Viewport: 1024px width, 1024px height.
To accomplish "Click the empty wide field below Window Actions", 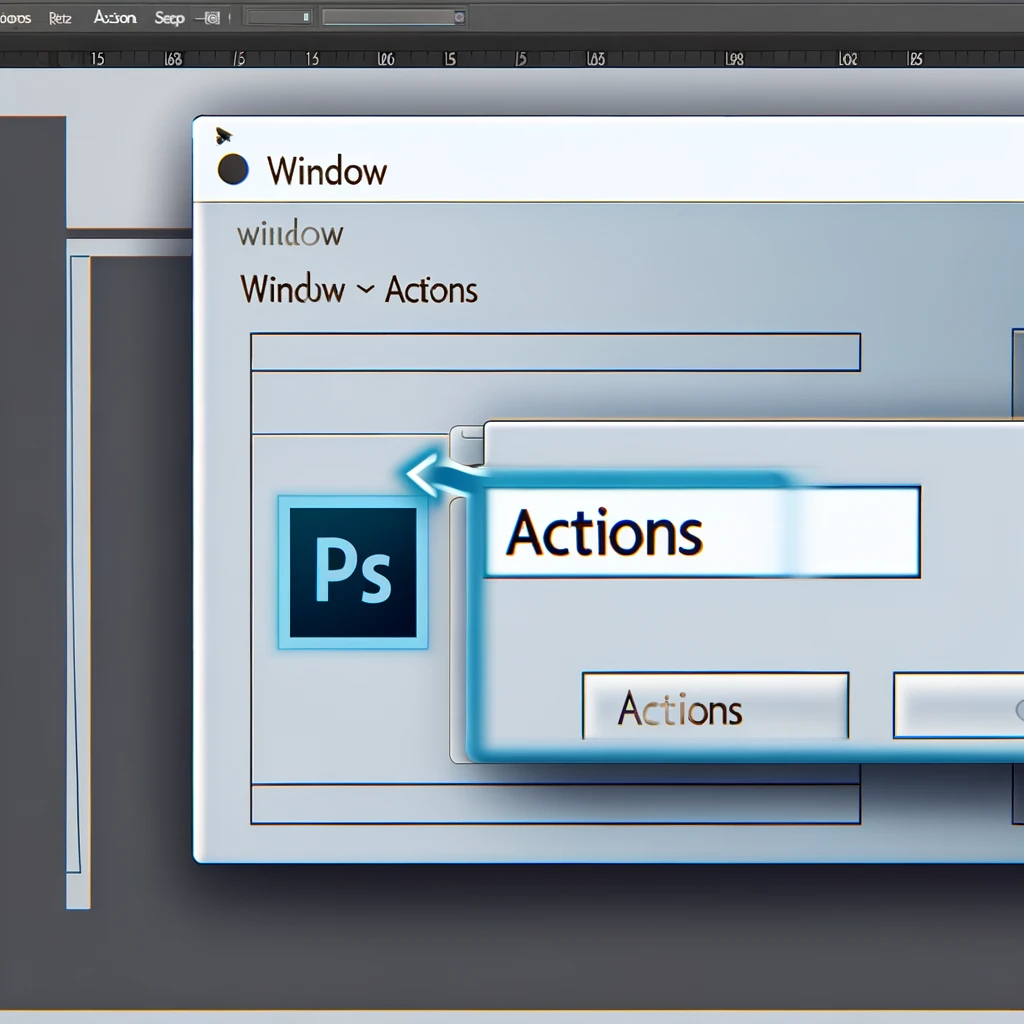I will 555,352.
